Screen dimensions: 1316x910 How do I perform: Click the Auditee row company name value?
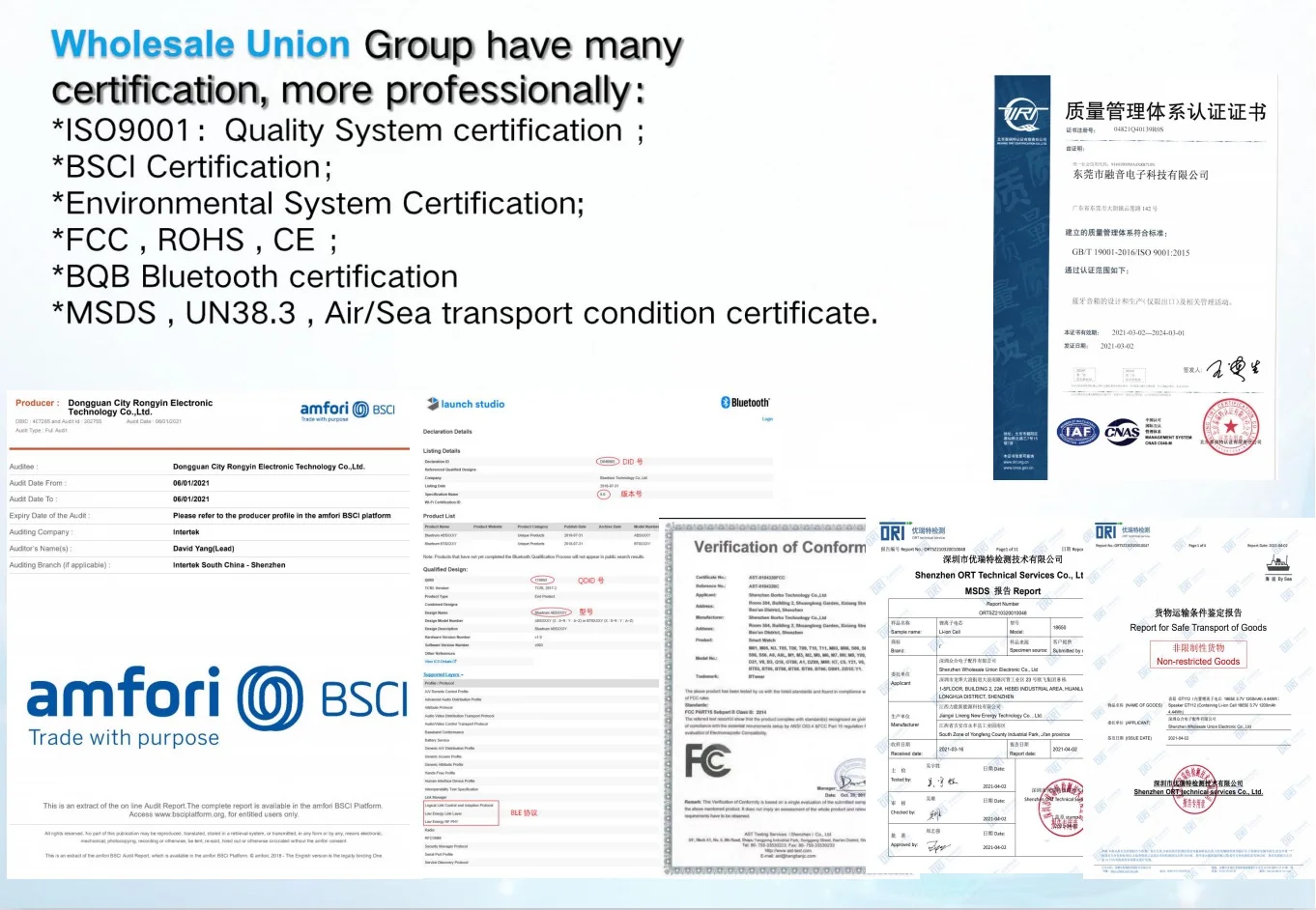(x=269, y=467)
